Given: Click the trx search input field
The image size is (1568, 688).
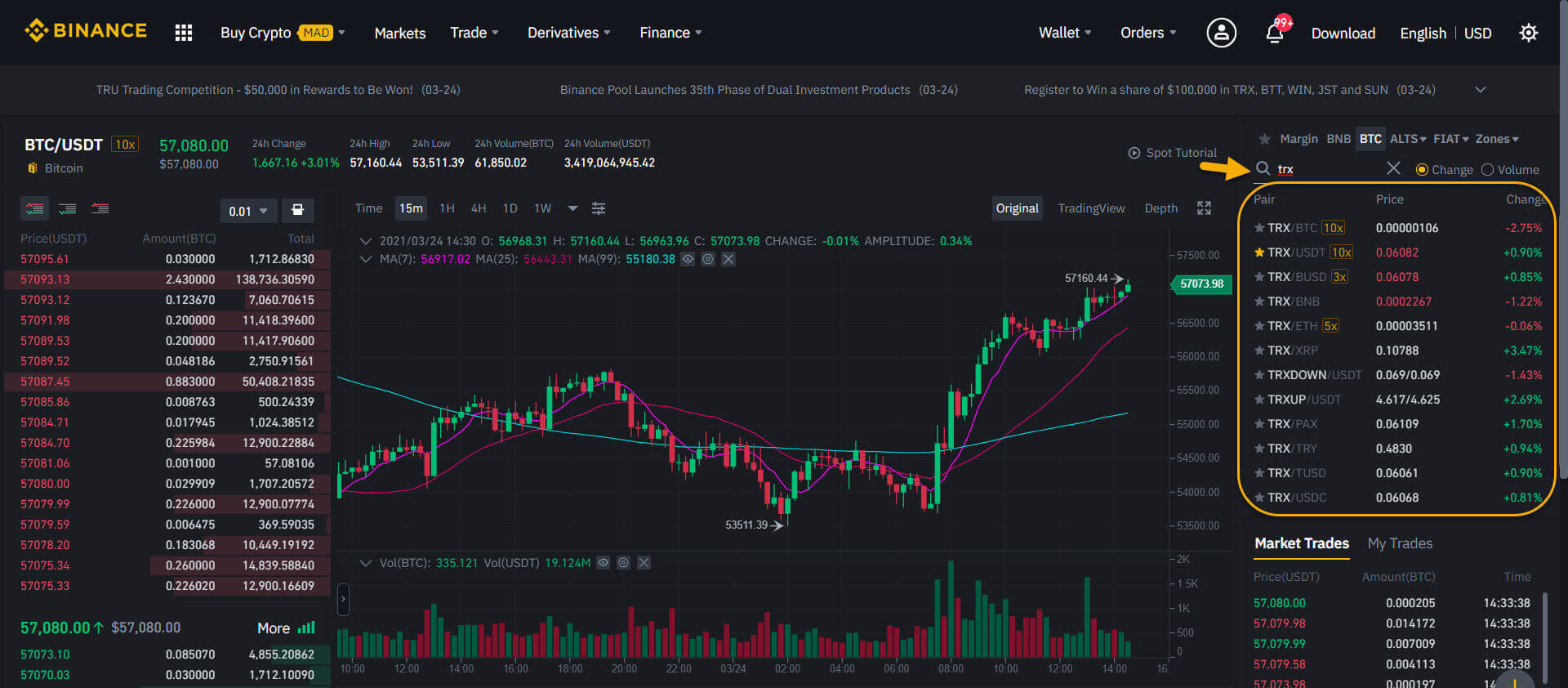Looking at the screenshot, I should point(1327,169).
